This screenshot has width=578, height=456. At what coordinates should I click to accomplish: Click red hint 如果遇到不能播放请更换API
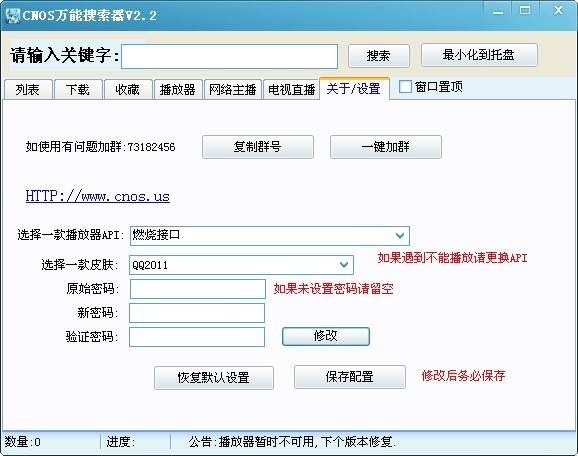coord(453,258)
